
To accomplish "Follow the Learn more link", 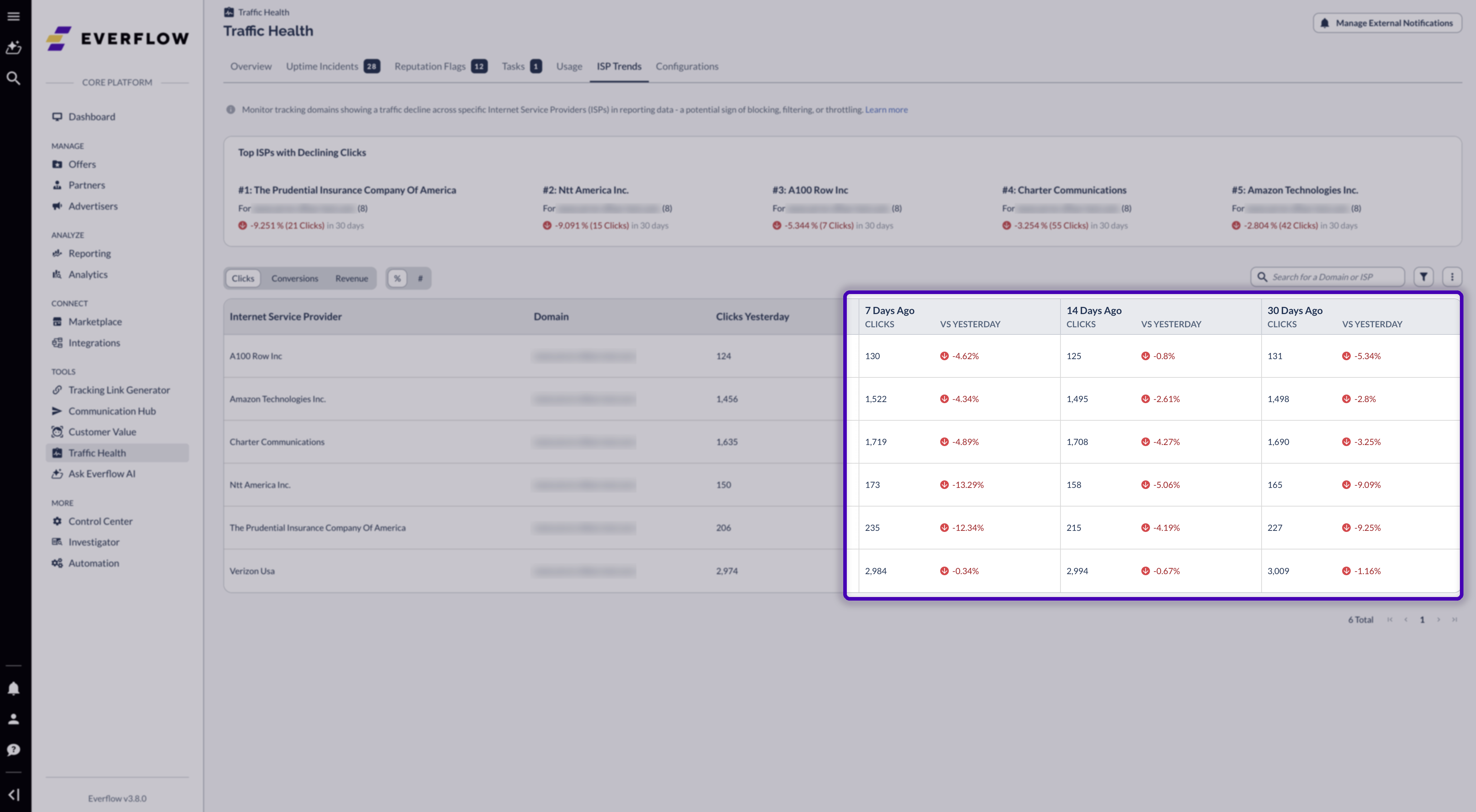I will pyautogui.click(x=886, y=109).
